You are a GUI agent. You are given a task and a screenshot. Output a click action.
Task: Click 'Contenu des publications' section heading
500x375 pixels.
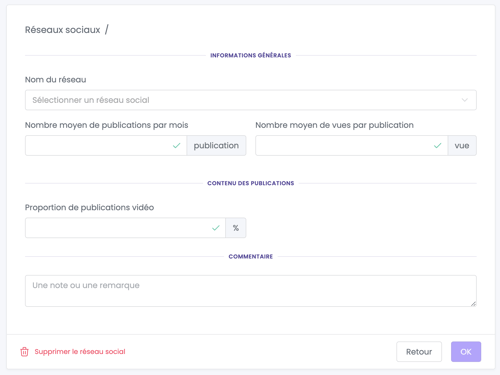click(x=251, y=183)
